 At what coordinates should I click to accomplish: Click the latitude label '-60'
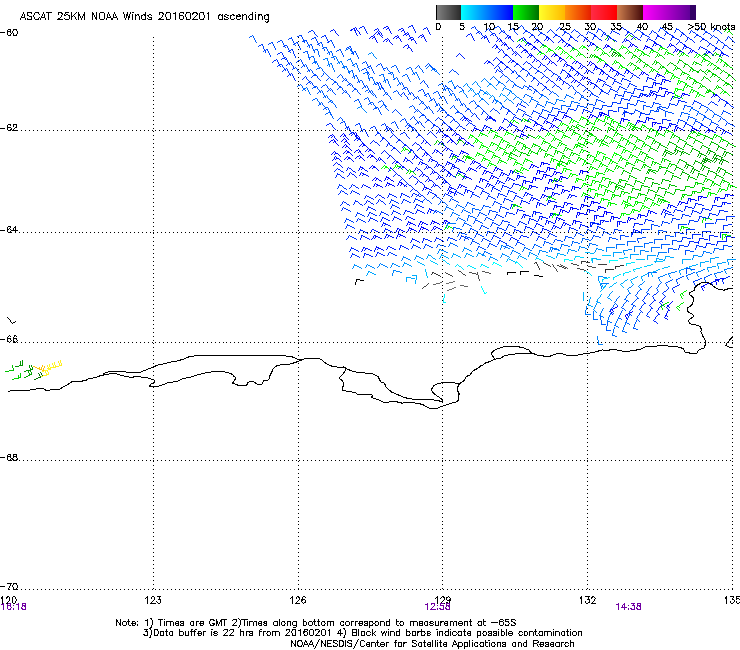coord(9,33)
